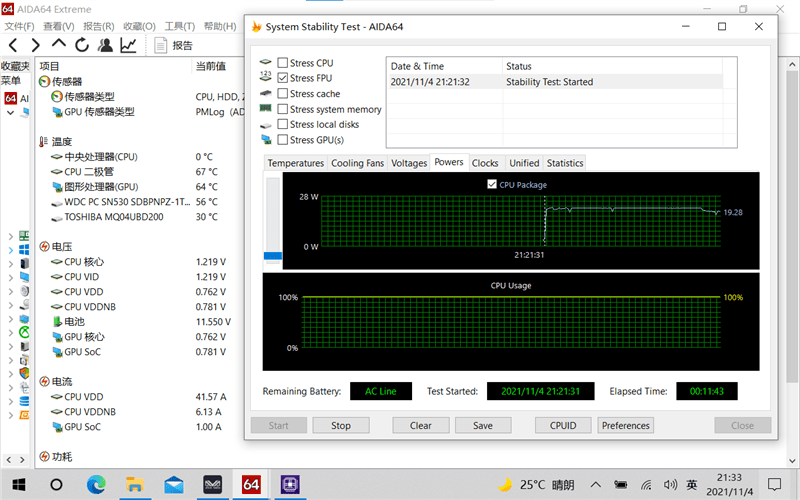Go up one level with the up arrow
The image size is (800, 500).
pyautogui.click(x=59, y=44)
